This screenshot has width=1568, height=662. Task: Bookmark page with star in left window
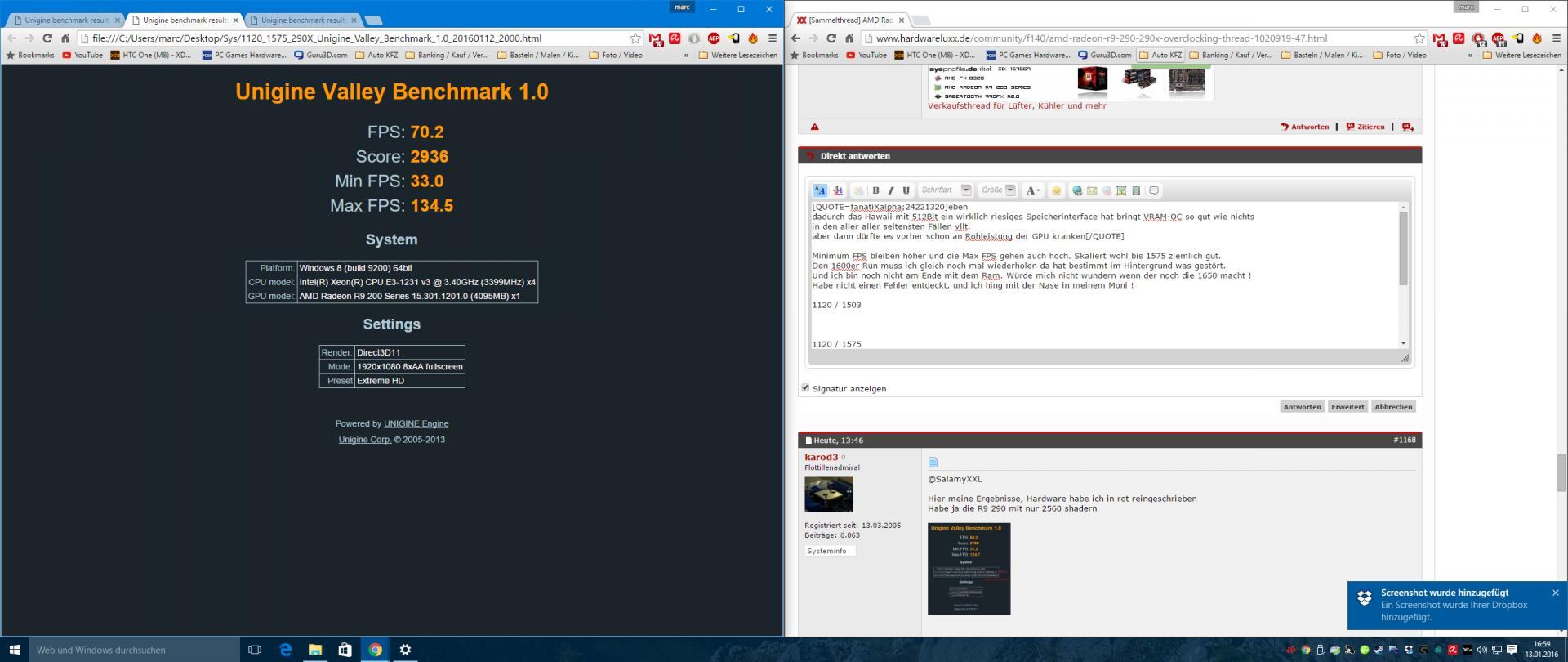click(x=635, y=38)
